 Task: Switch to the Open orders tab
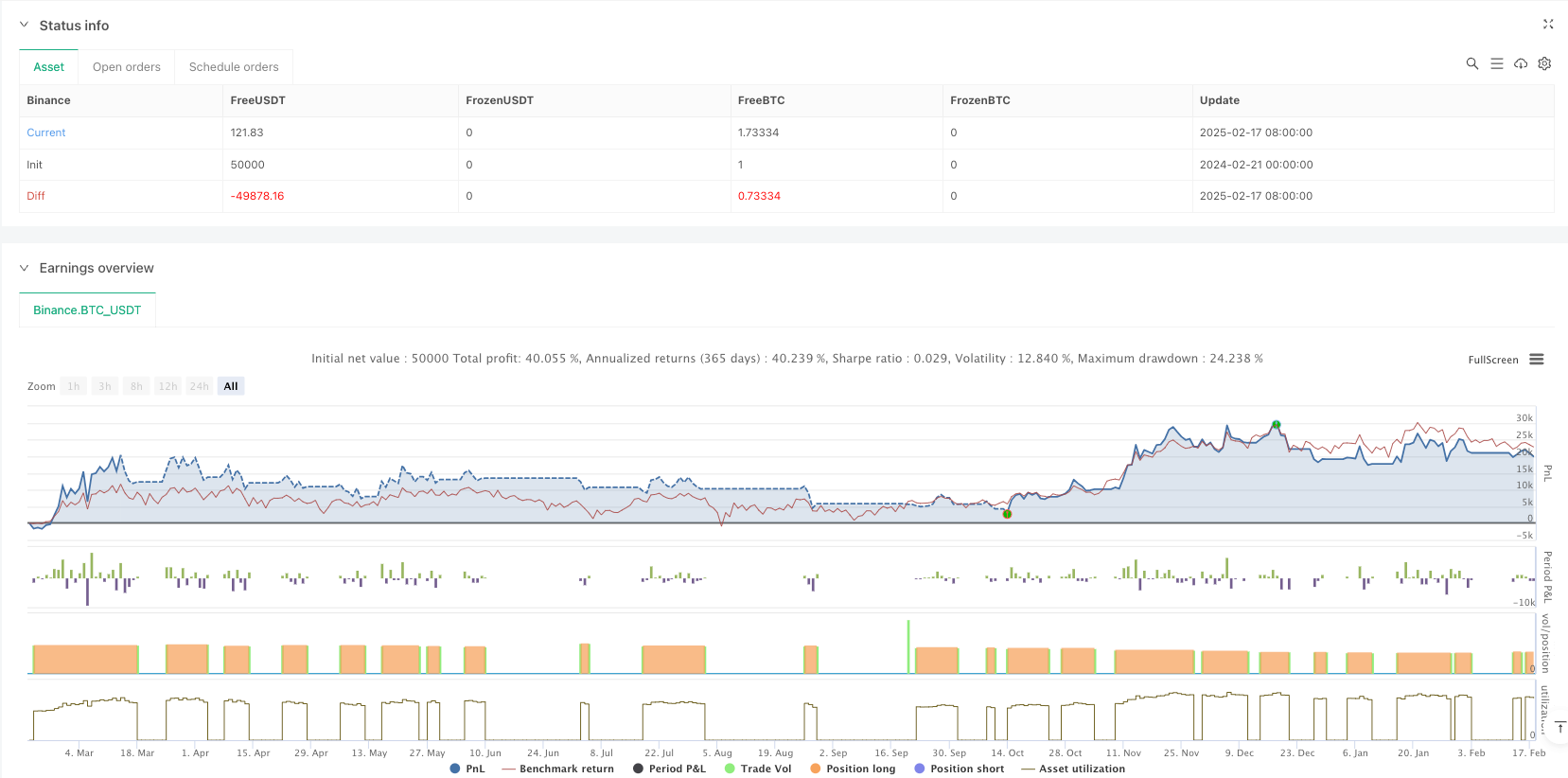tap(127, 67)
